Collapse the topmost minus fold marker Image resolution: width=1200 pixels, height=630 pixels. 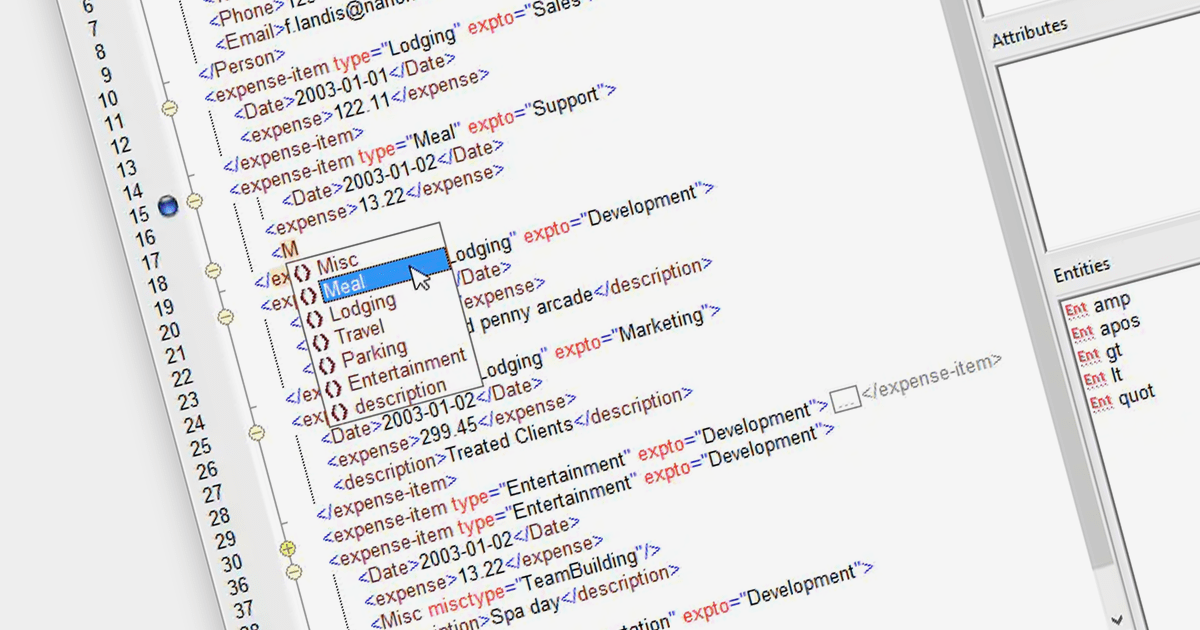coord(169,106)
